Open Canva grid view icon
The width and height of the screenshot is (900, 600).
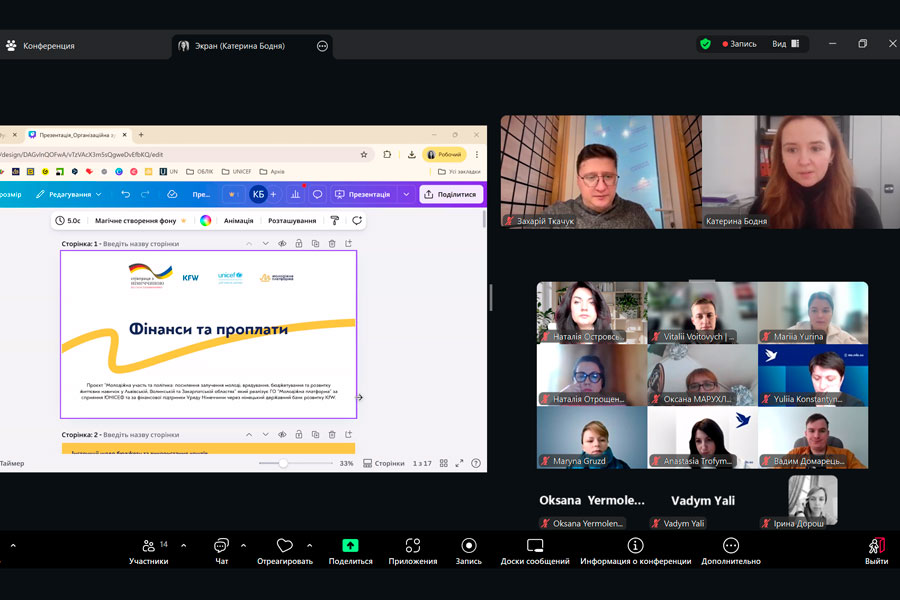click(x=444, y=463)
